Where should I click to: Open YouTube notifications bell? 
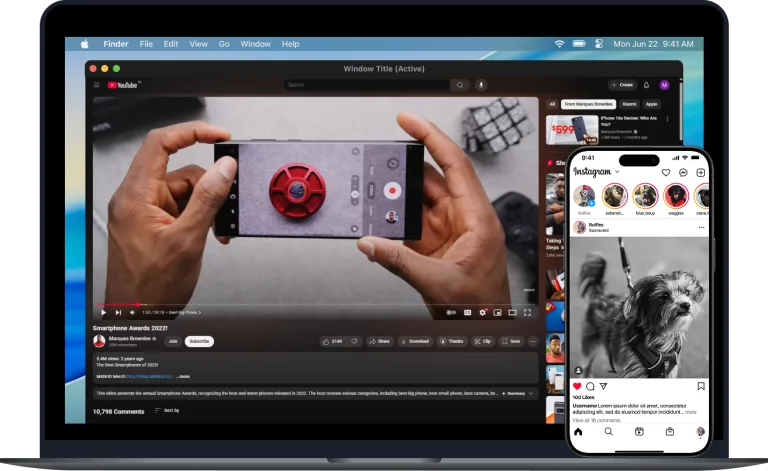(x=646, y=85)
